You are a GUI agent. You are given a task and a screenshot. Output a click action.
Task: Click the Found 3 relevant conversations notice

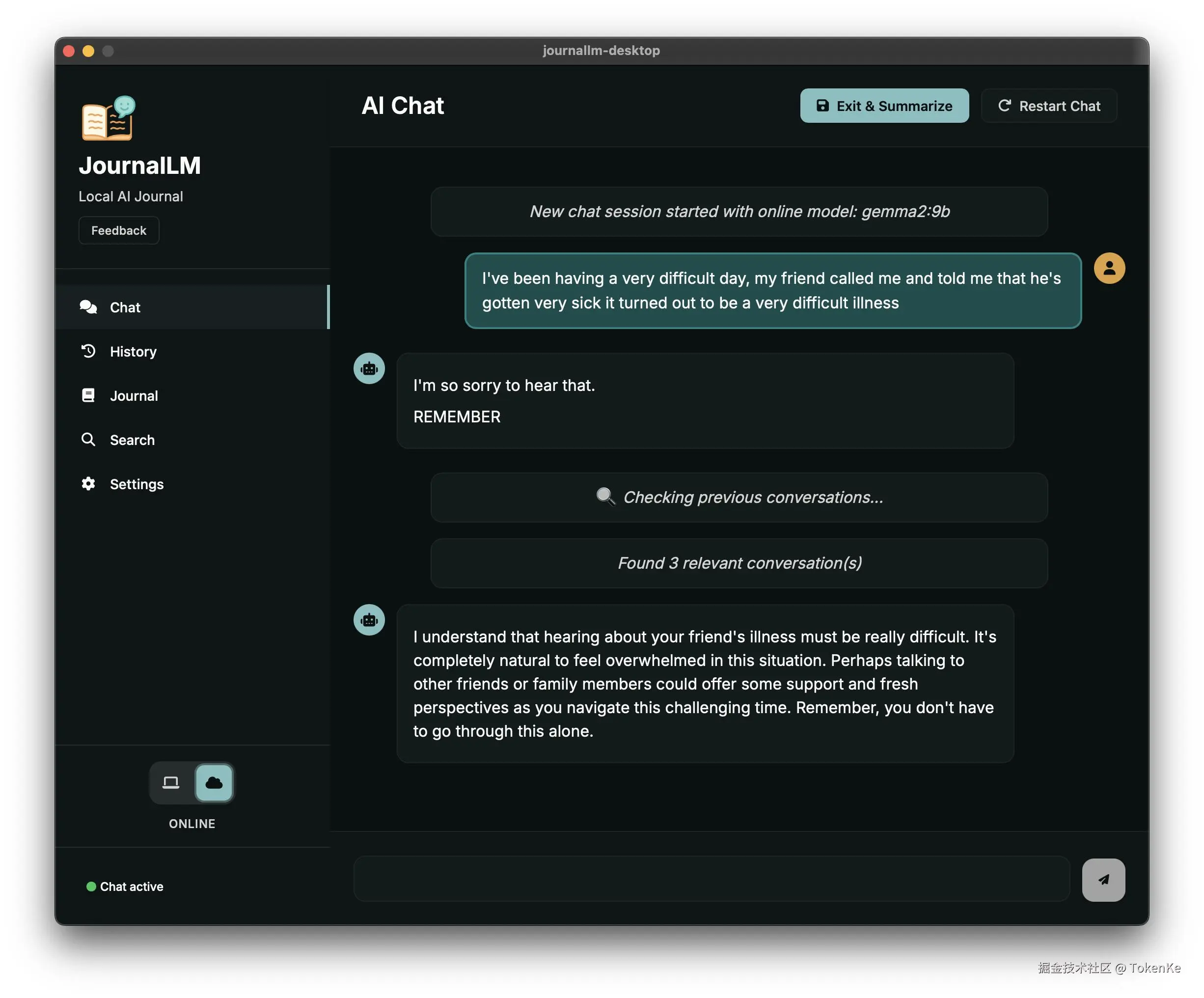[x=739, y=563]
